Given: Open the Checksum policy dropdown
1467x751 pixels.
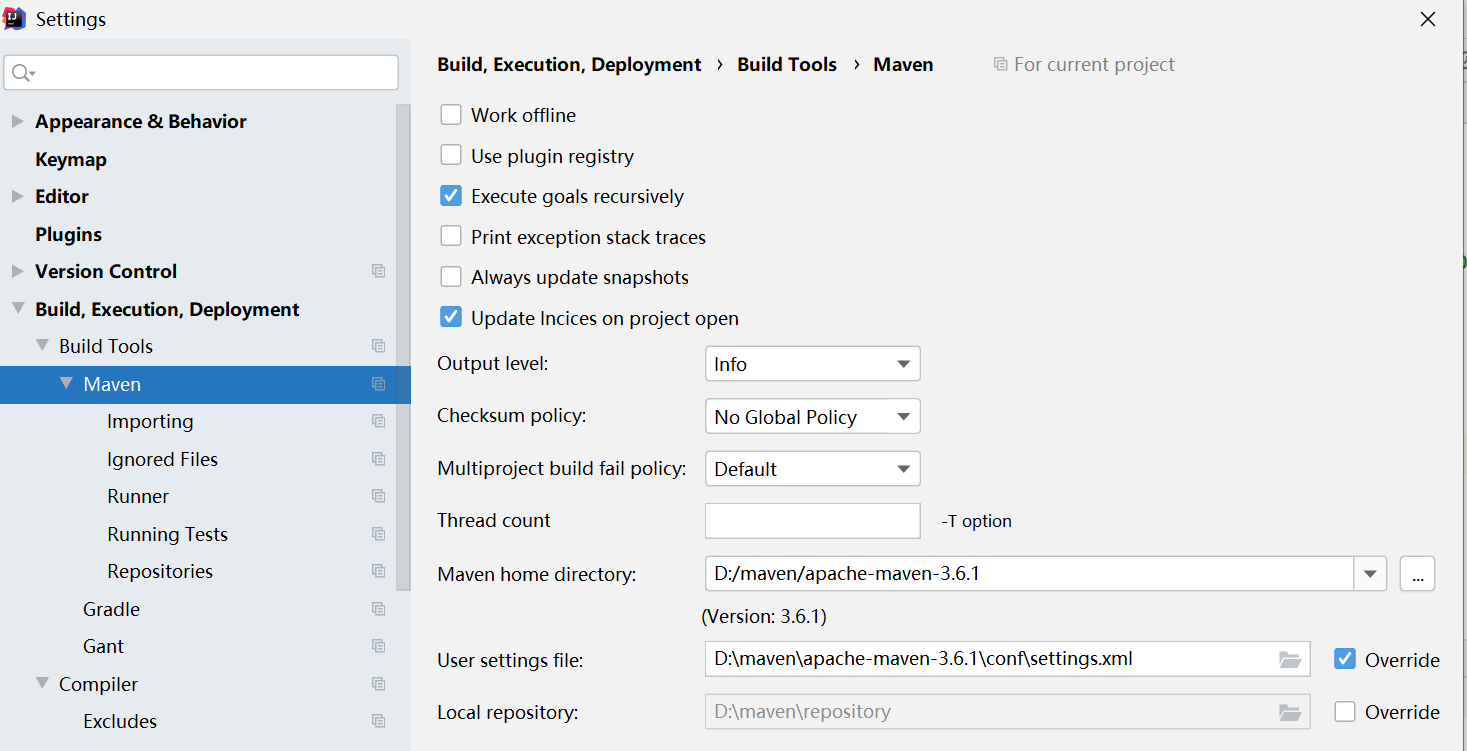Looking at the screenshot, I should click(812, 417).
